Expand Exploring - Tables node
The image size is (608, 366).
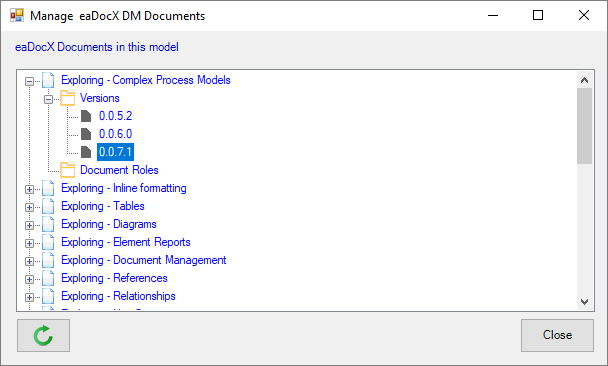coord(29,207)
